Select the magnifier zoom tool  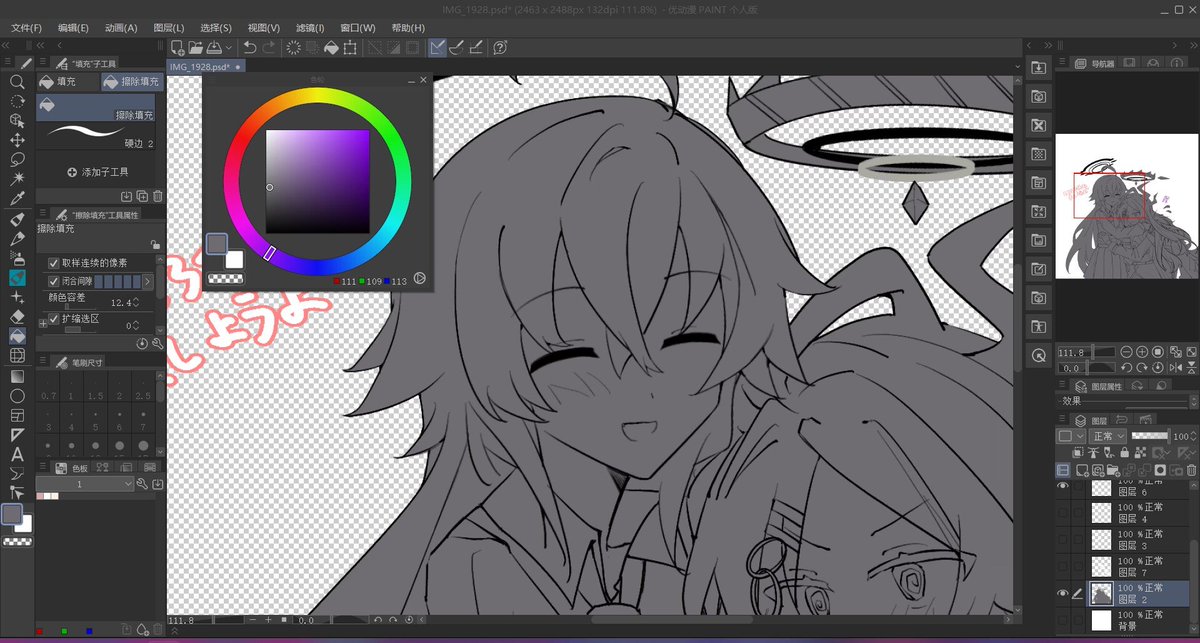point(17,82)
